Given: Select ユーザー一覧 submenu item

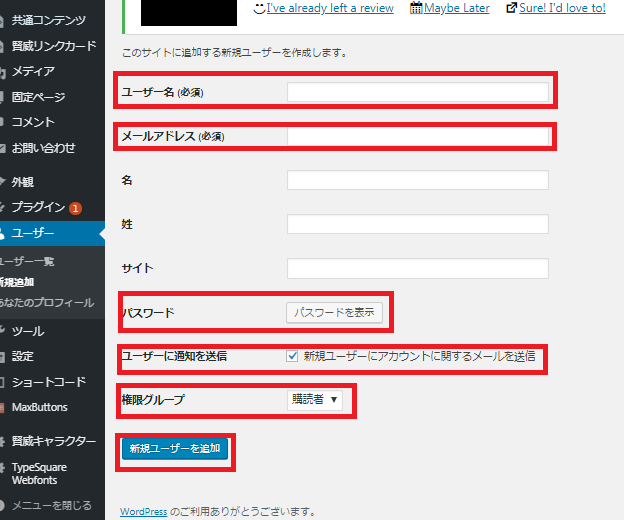Looking at the screenshot, I should click(27, 262).
